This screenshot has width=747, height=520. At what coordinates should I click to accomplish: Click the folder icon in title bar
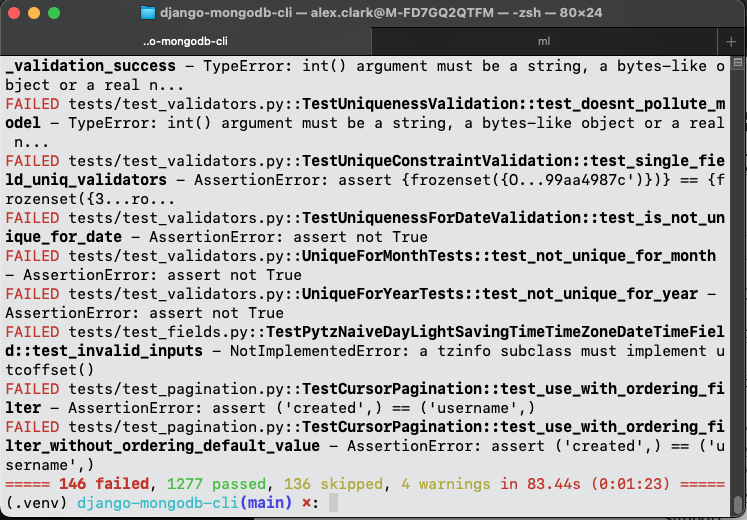pos(148,12)
